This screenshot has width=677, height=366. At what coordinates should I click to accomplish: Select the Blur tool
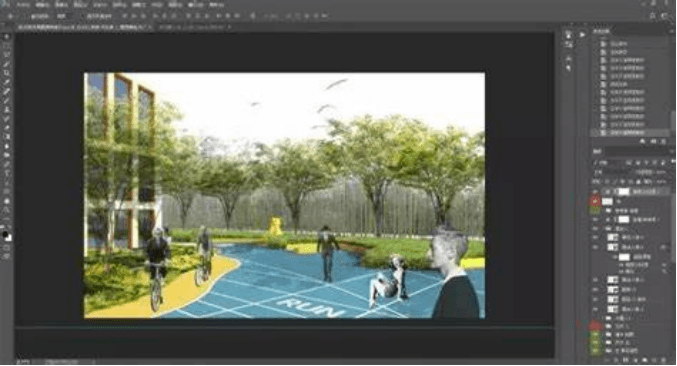tap(6, 146)
